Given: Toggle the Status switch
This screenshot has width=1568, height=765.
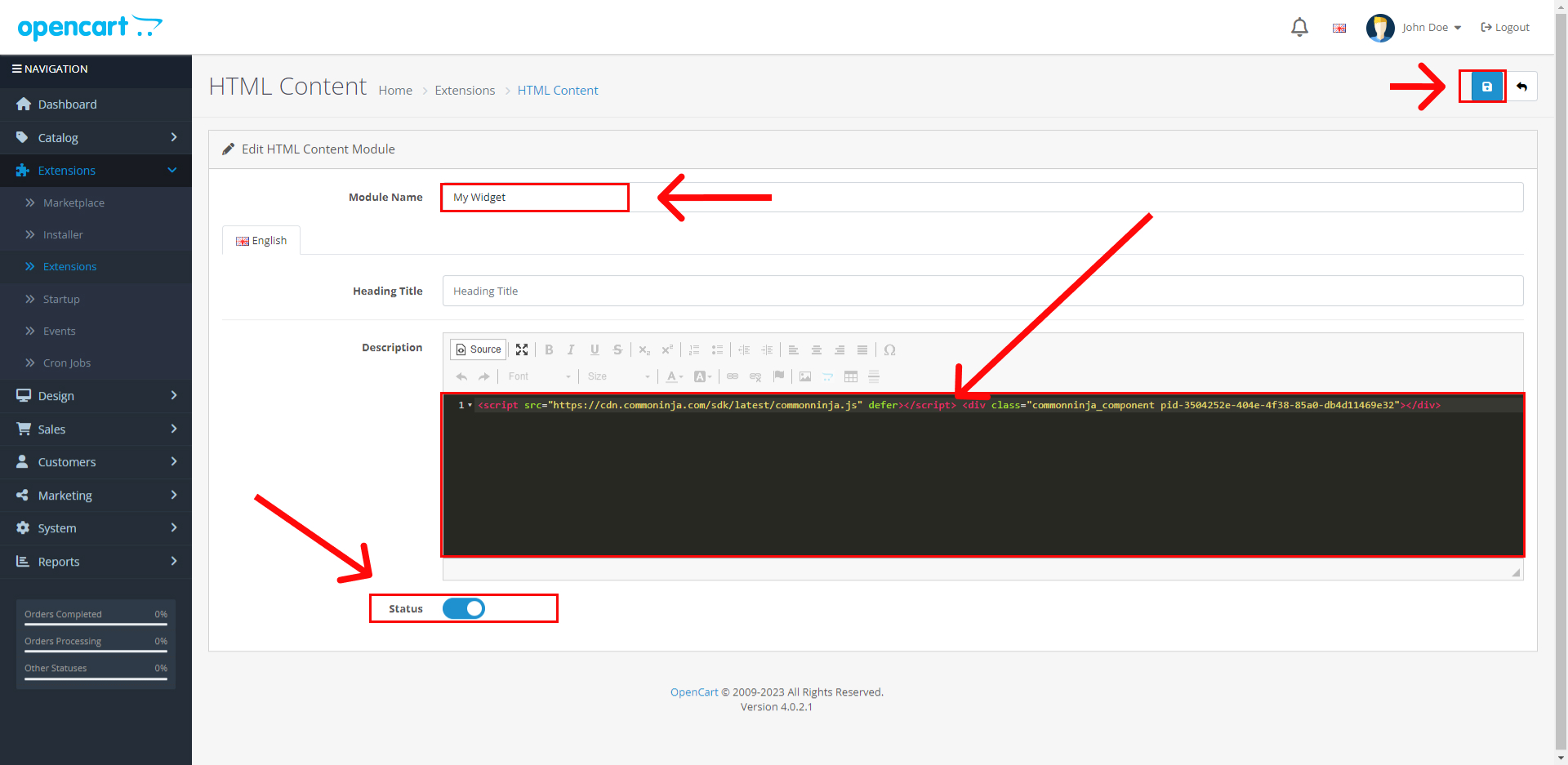Looking at the screenshot, I should click(464, 608).
